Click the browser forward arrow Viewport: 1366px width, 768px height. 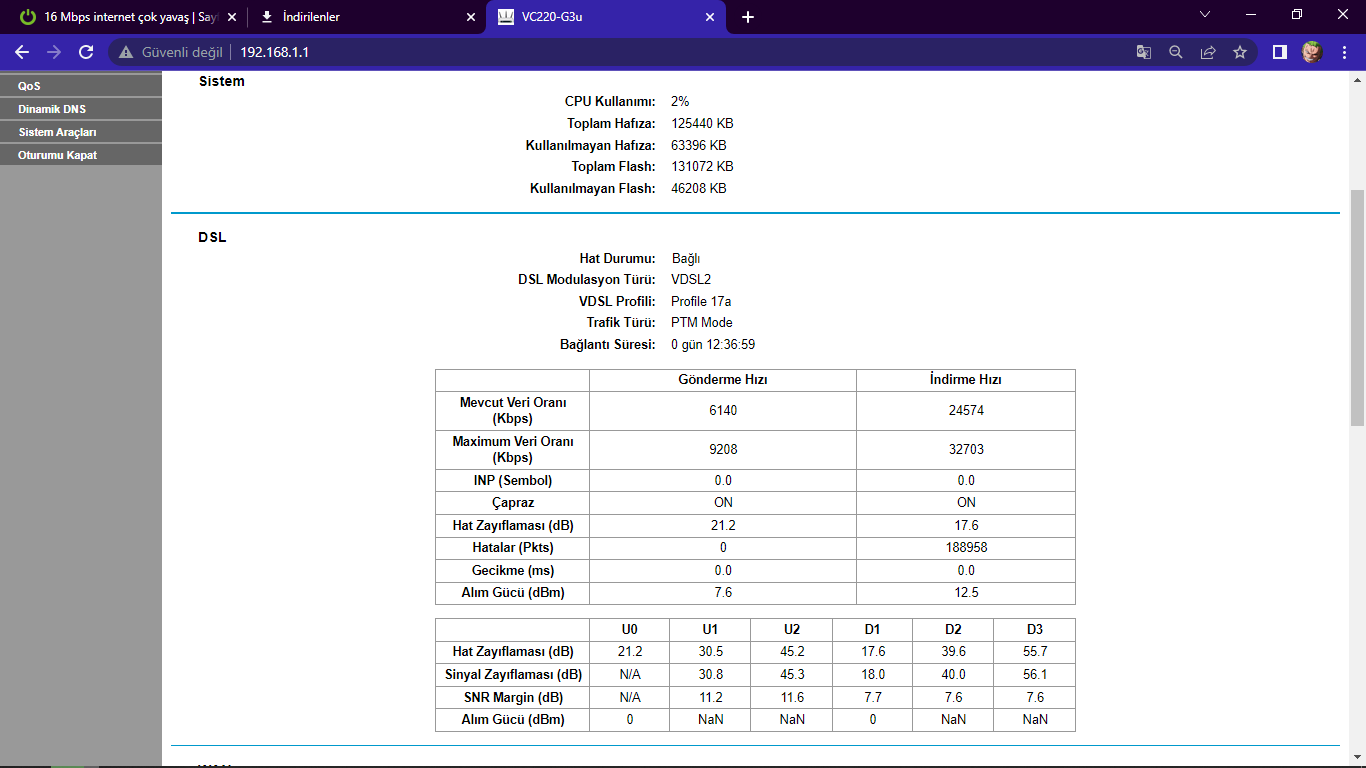[x=54, y=52]
